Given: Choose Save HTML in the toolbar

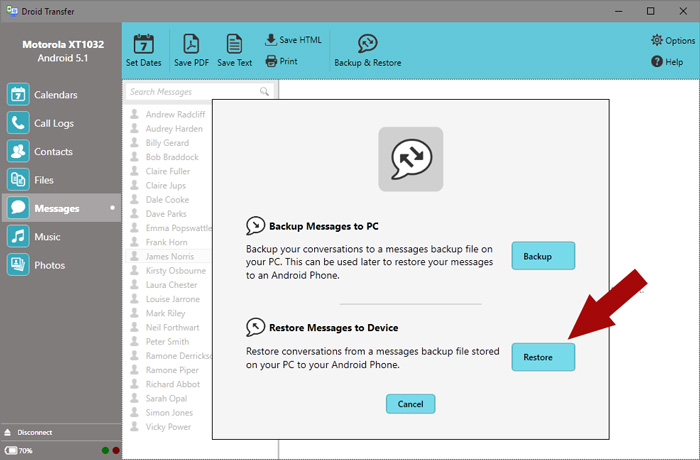Looking at the screenshot, I should pyautogui.click(x=293, y=40).
